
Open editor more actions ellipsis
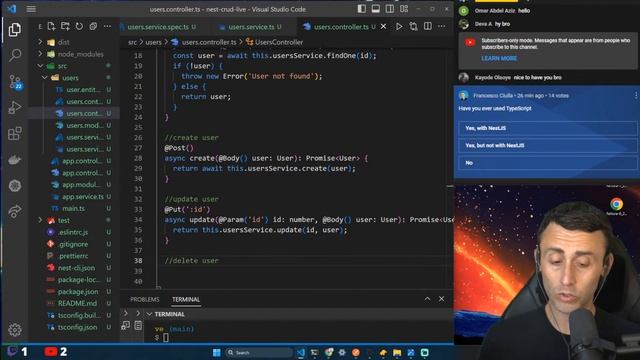(442, 27)
